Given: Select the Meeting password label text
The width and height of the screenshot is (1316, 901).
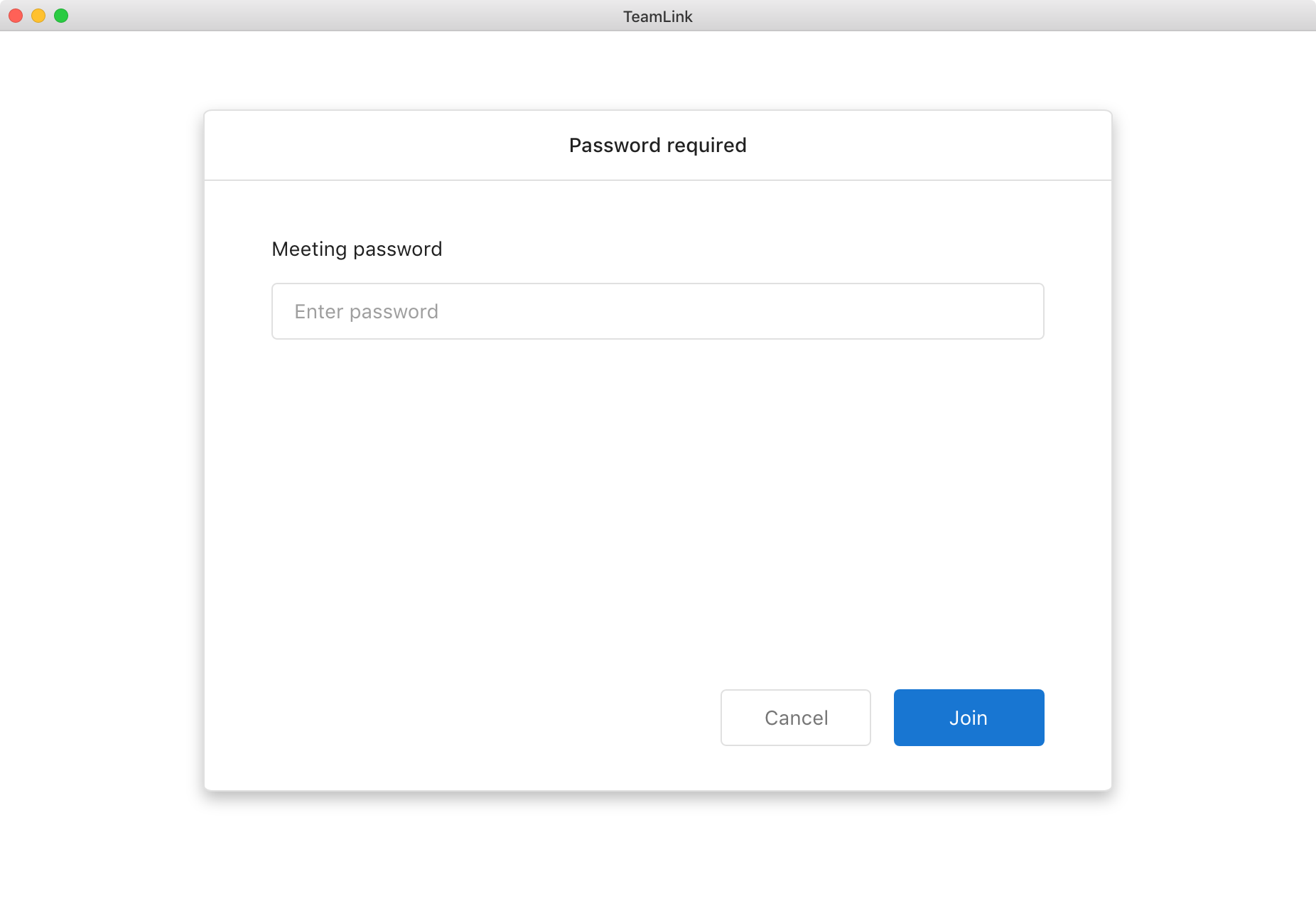Looking at the screenshot, I should pos(357,249).
